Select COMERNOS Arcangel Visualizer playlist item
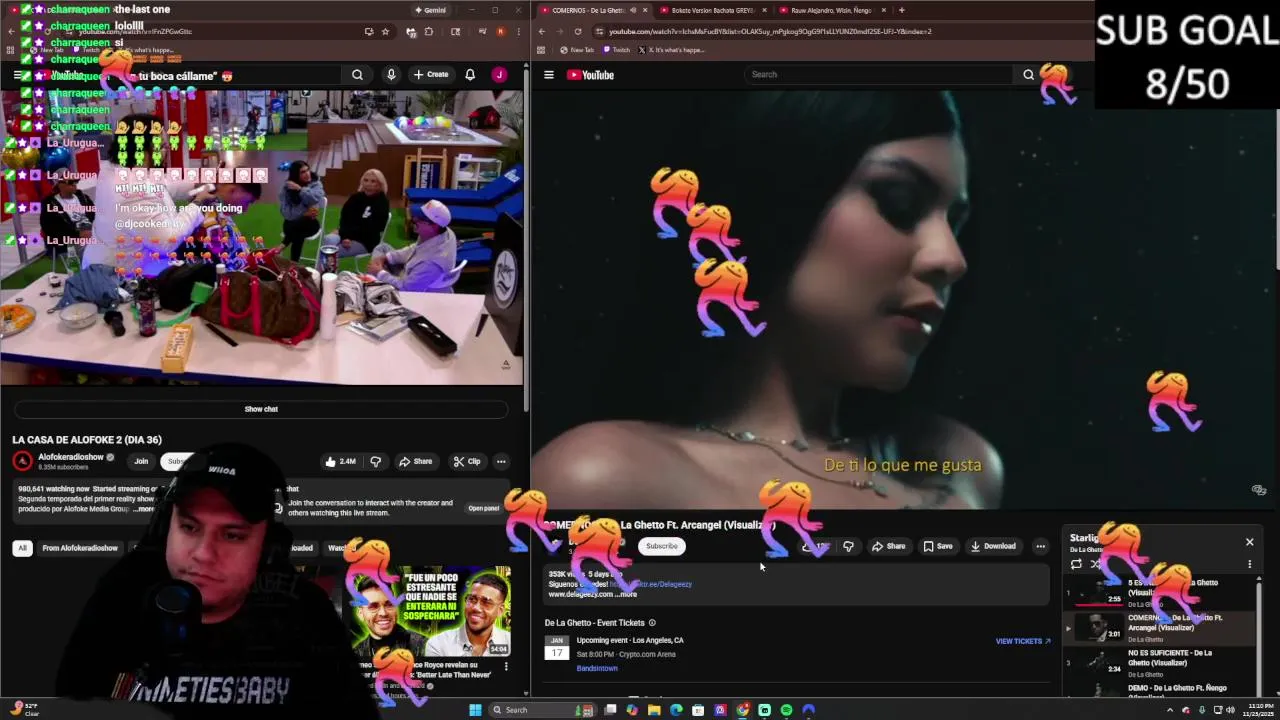 [x=1160, y=627]
